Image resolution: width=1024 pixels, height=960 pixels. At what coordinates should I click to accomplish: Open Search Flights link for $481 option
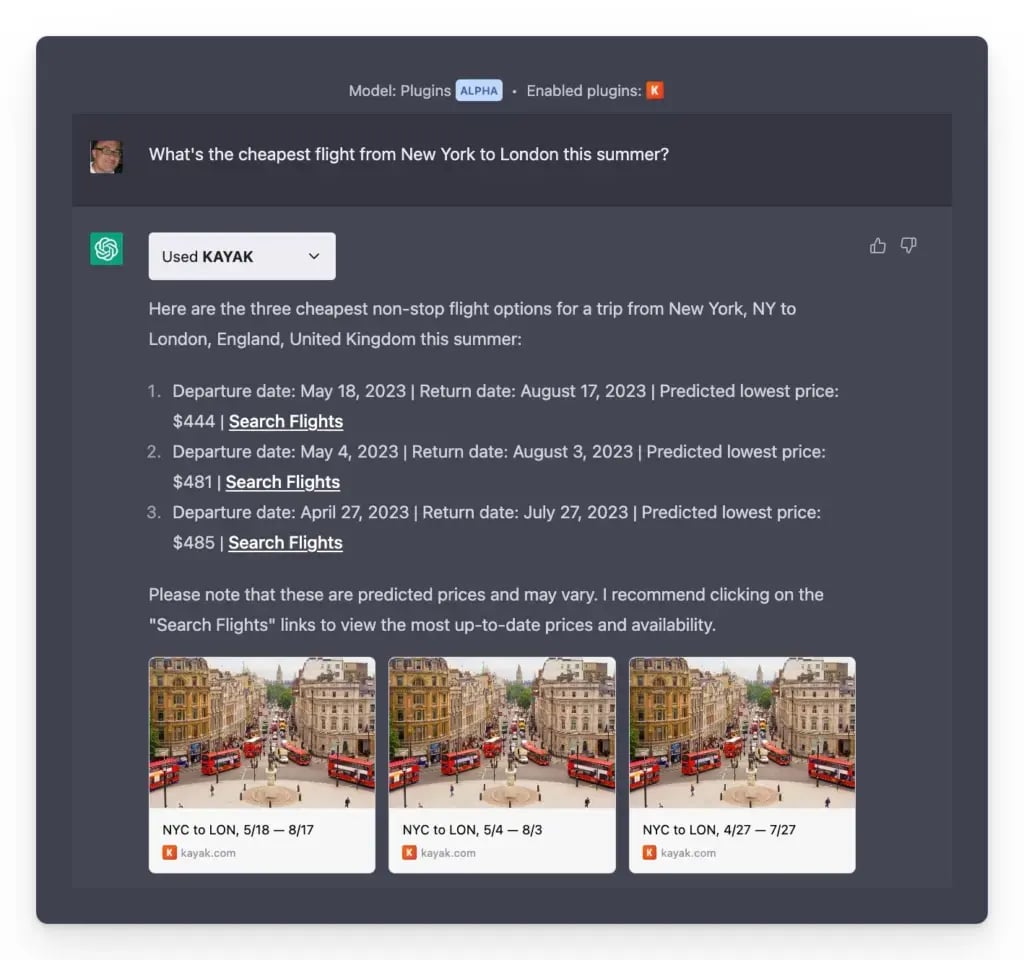283,482
